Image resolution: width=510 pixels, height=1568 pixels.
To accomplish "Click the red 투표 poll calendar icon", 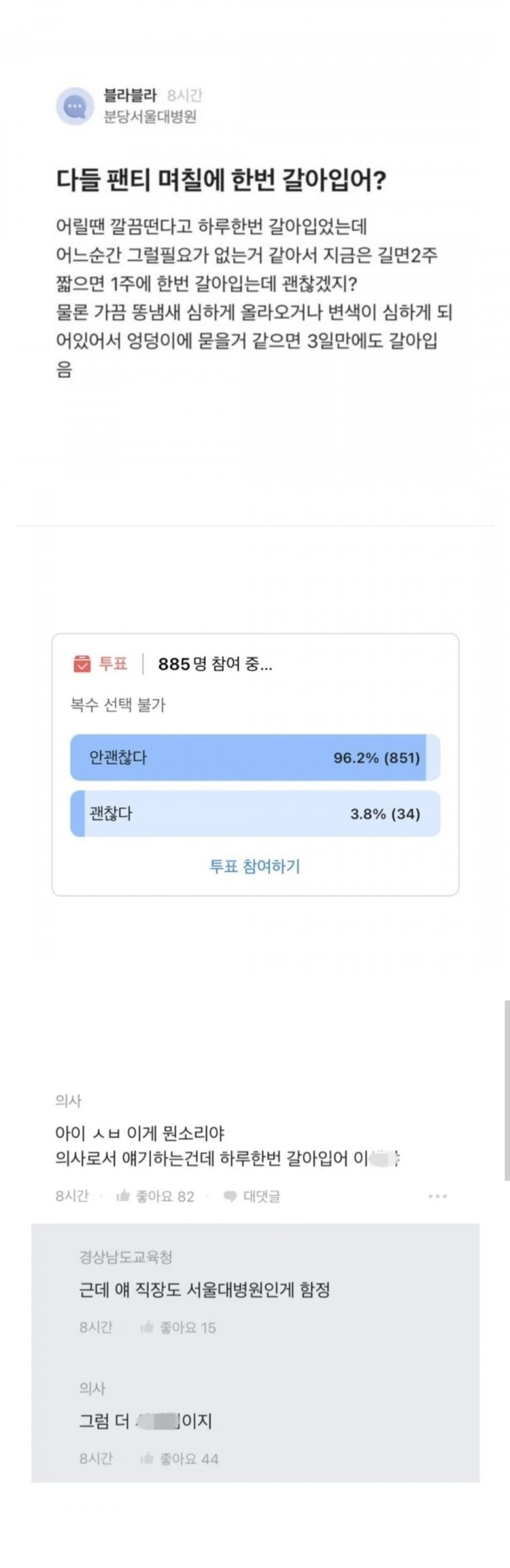I will pos(81,664).
